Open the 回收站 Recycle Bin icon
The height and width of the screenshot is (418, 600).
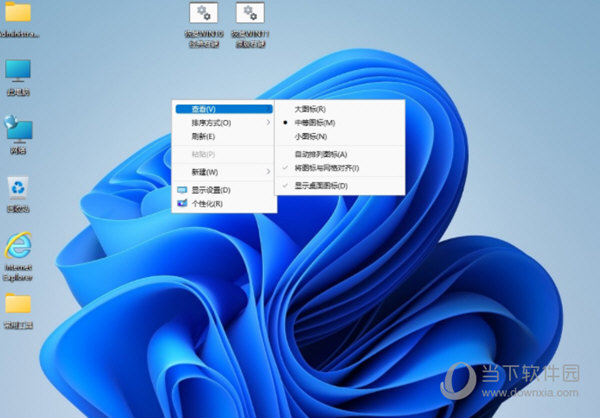[18, 194]
